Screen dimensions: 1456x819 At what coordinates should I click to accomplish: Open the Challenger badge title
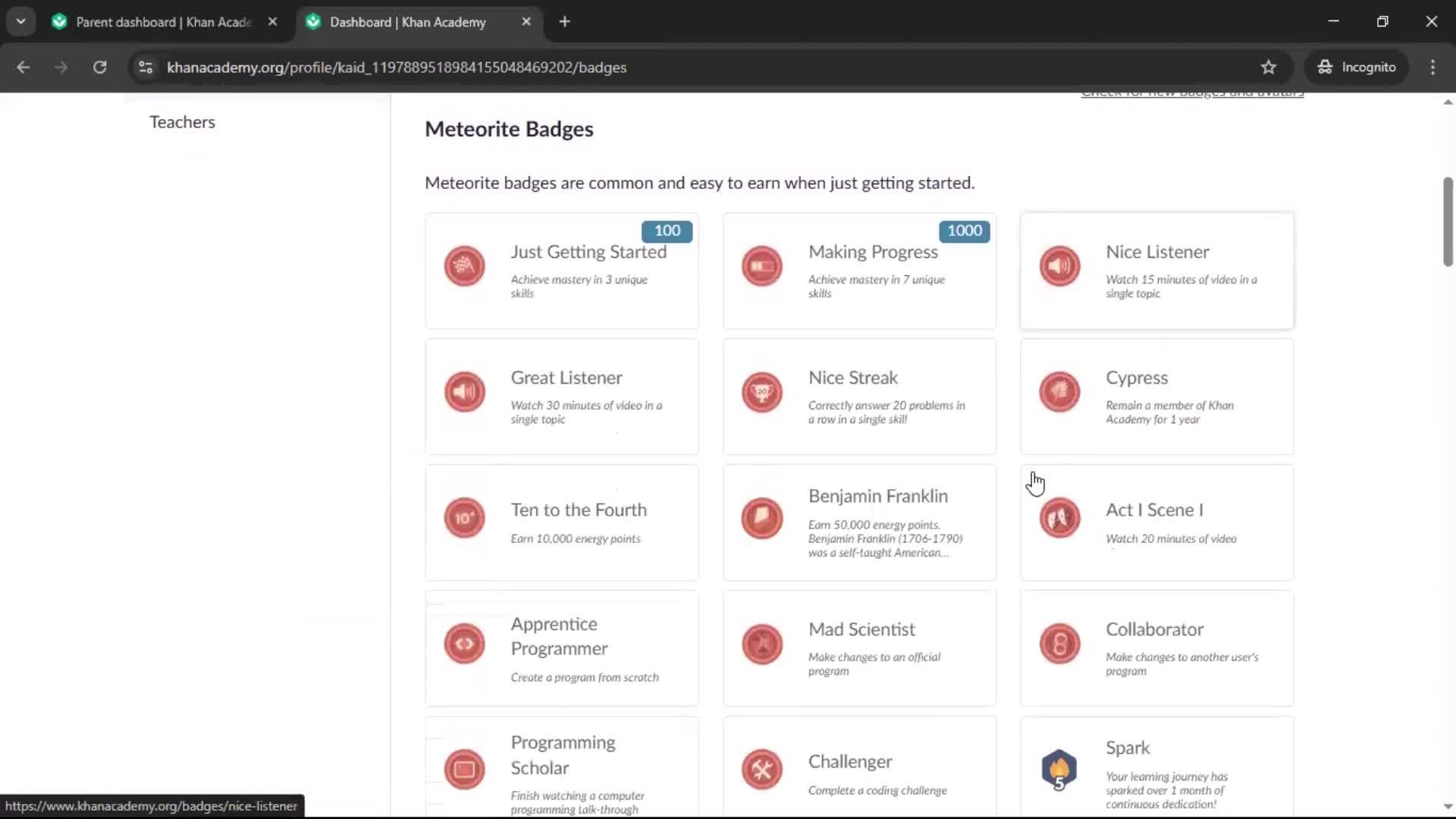pyautogui.click(x=850, y=761)
